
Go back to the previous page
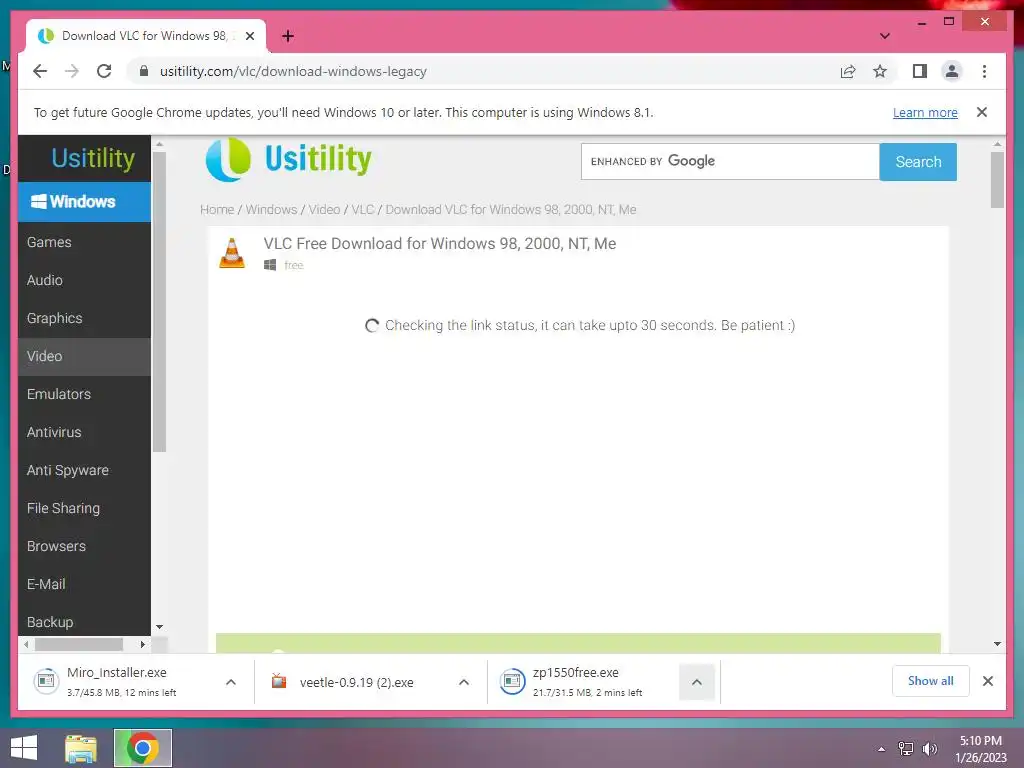[x=40, y=71]
